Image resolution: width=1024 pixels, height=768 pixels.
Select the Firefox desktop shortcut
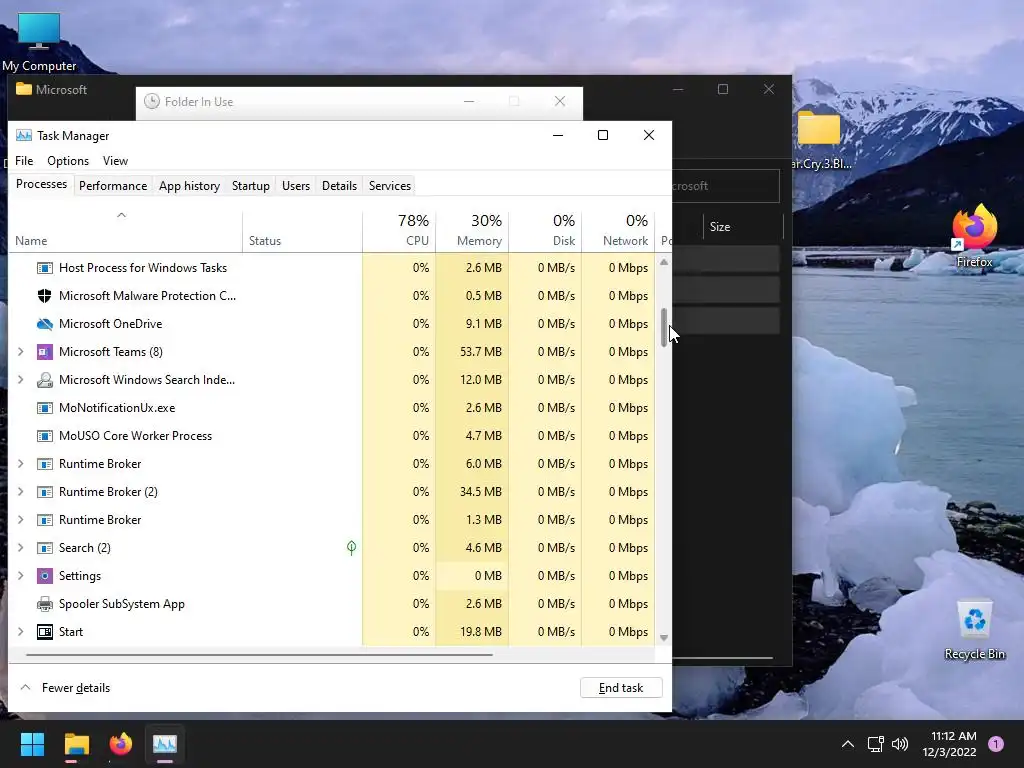pos(974,236)
